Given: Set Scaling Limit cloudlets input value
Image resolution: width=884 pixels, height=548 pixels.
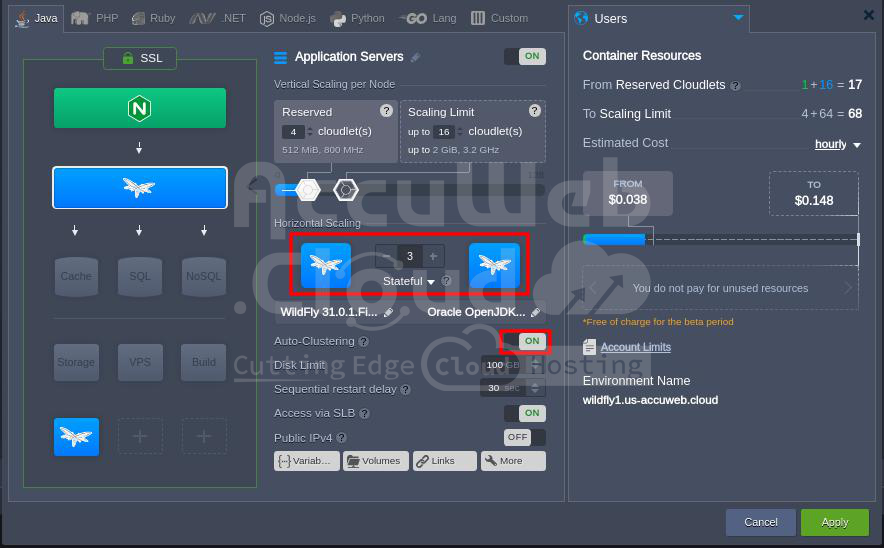Looking at the screenshot, I should coord(444,132).
